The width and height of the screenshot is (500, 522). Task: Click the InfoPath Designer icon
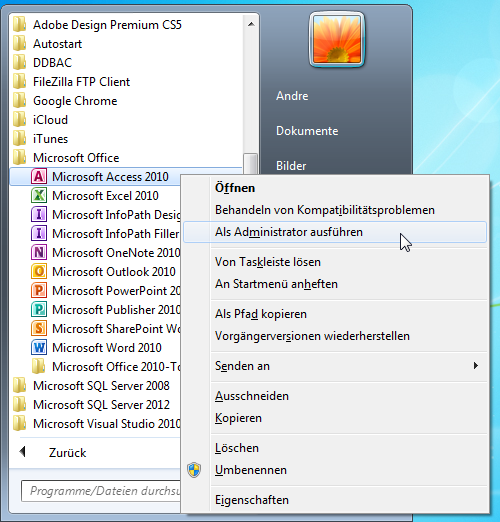click(39, 215)
